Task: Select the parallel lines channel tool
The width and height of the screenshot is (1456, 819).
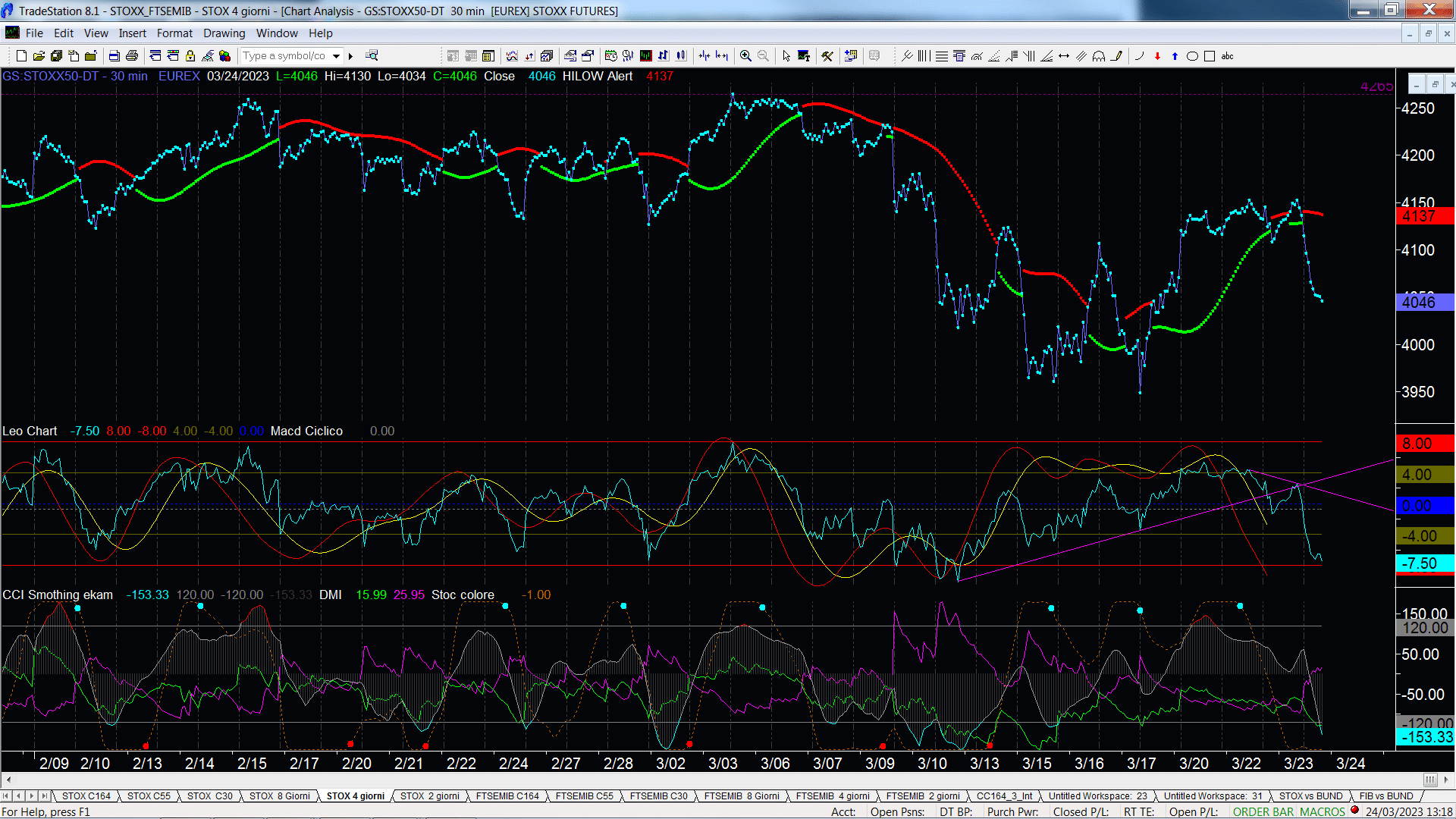Action: (1081, 56)
